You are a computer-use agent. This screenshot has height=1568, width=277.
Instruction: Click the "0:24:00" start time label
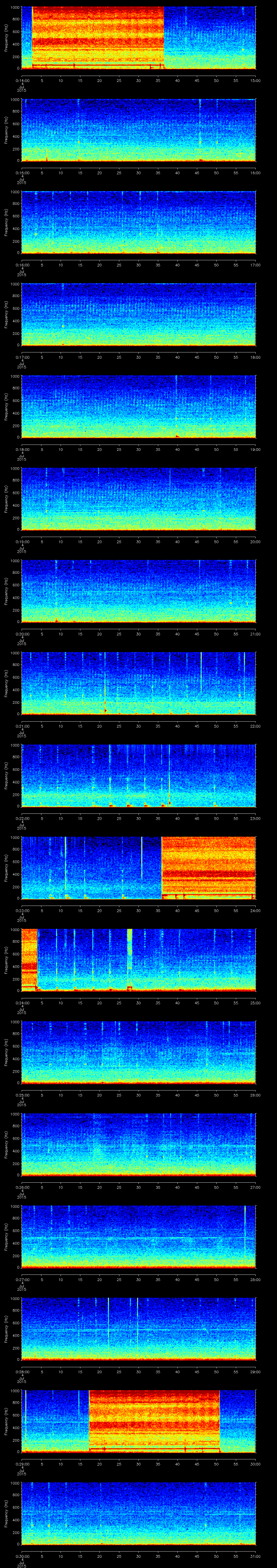[22, 1003]
